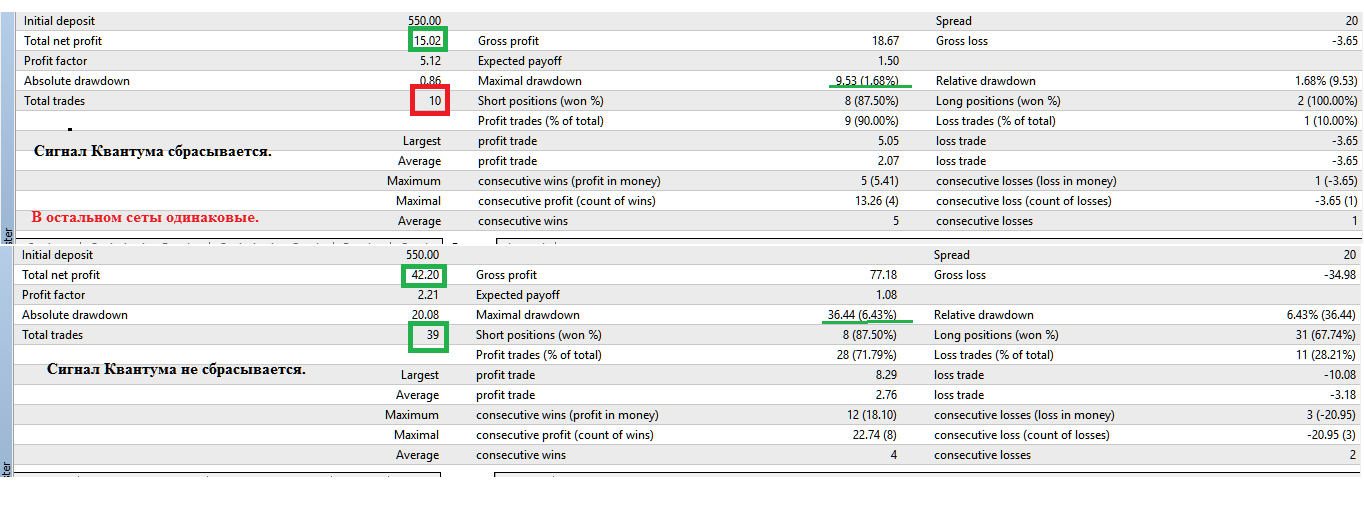
Task: Select the gross loss value -34.98
Action: click(1339, 275)
